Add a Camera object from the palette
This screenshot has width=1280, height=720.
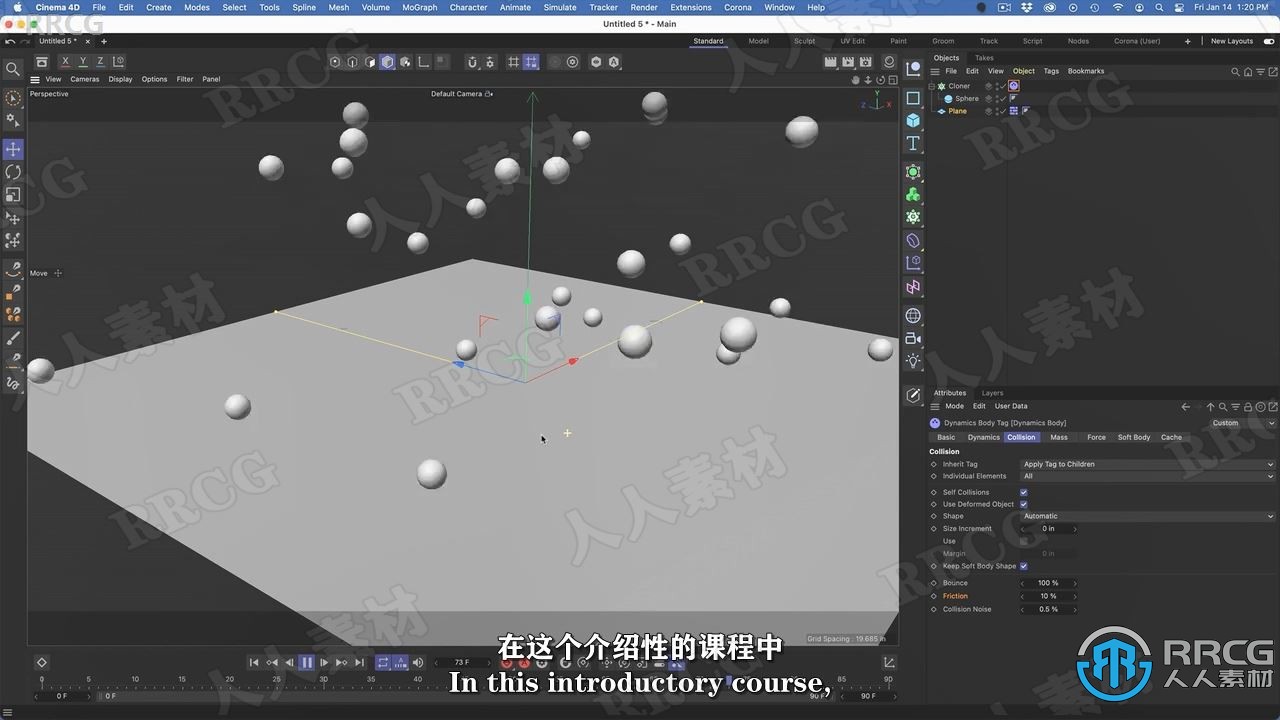[913, 338]
